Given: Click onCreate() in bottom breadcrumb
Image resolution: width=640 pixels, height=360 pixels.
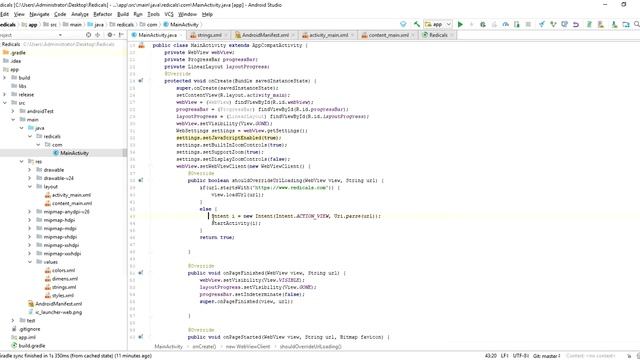Looking at the screenshot, I should (x=204, y=347).
